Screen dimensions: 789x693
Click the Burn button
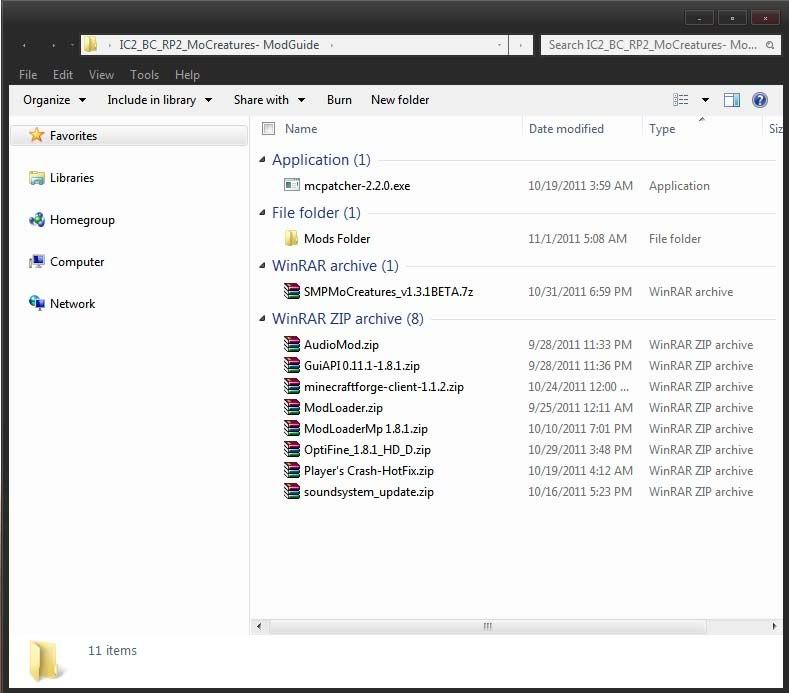click(x=339, y=100)
